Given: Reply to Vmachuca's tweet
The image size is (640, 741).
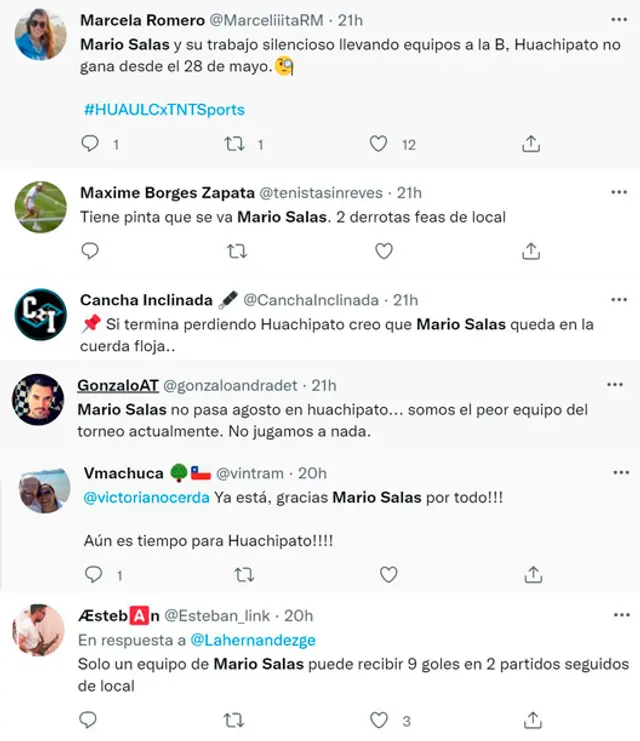Looking at the screenshot, I should pos(91,575).
